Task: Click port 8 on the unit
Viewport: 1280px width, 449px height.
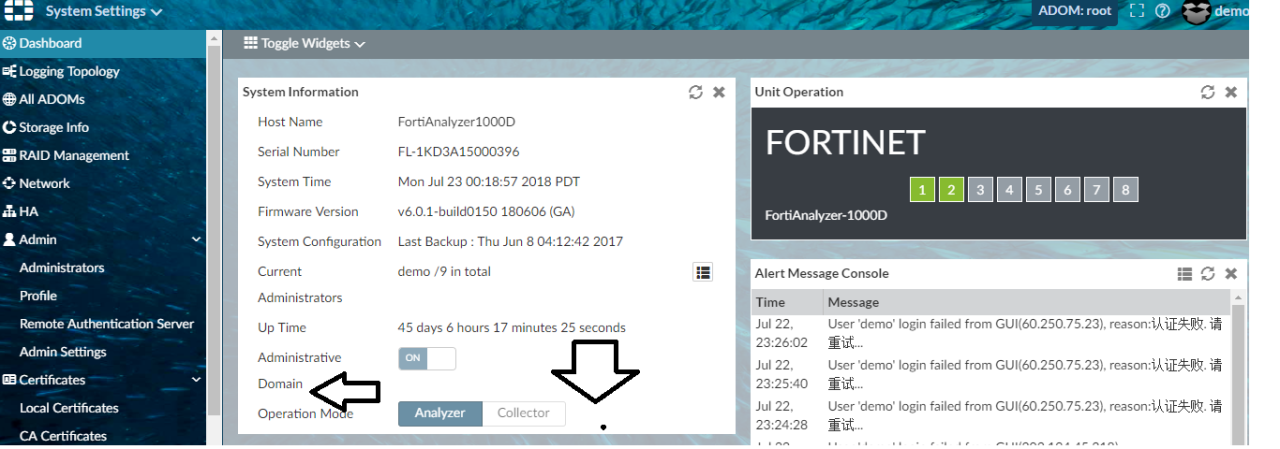Action: pos(1125,190)
